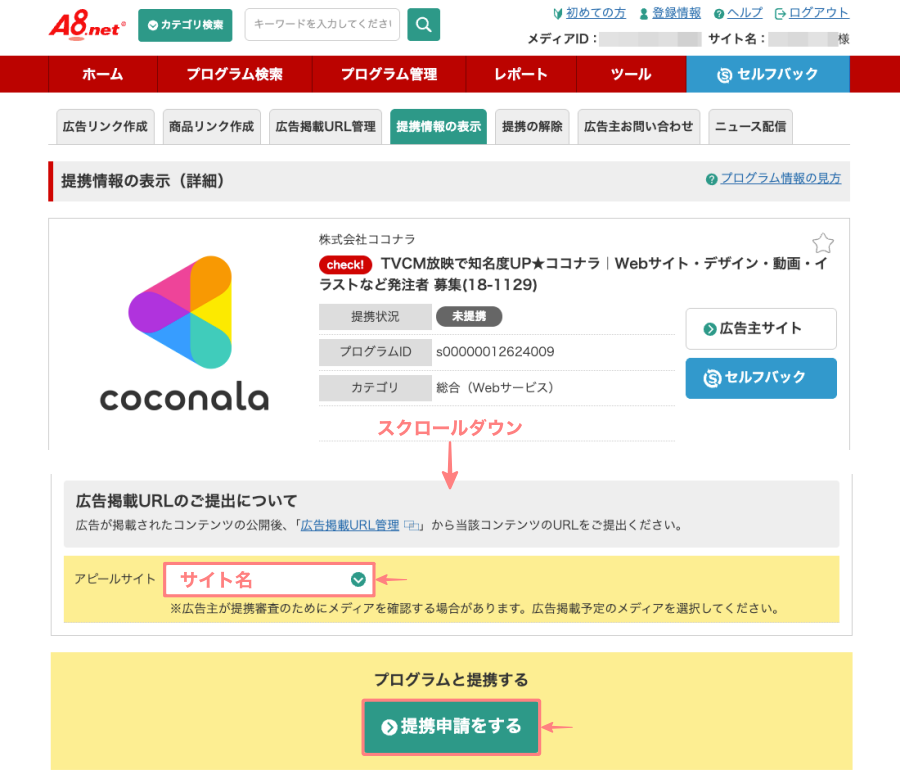Click the A8.net logo
This screenshot has height=784, width=900.
(x=85, y=24)
